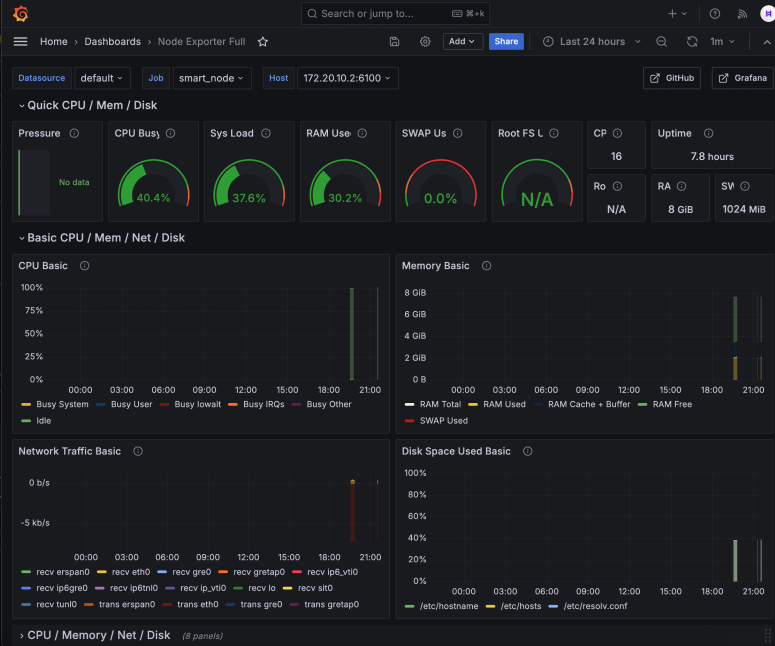Open dashboard settings gear icon
775x646 pixels.
(425, 42)
